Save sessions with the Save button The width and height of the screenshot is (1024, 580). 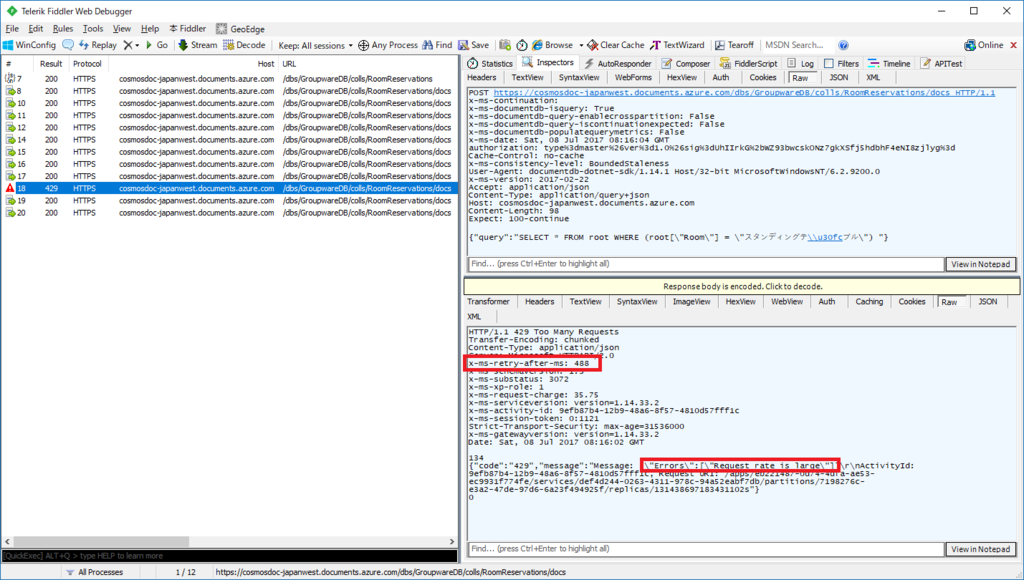tap(473, 45)
